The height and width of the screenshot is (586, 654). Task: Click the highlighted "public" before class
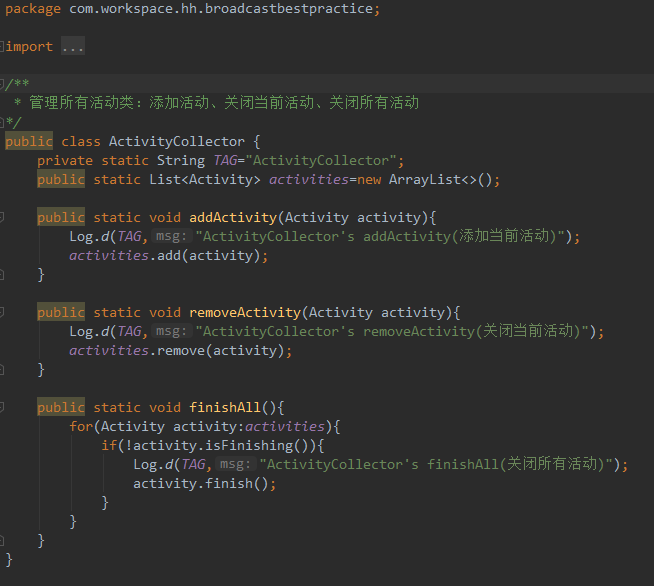pos(29,141)
